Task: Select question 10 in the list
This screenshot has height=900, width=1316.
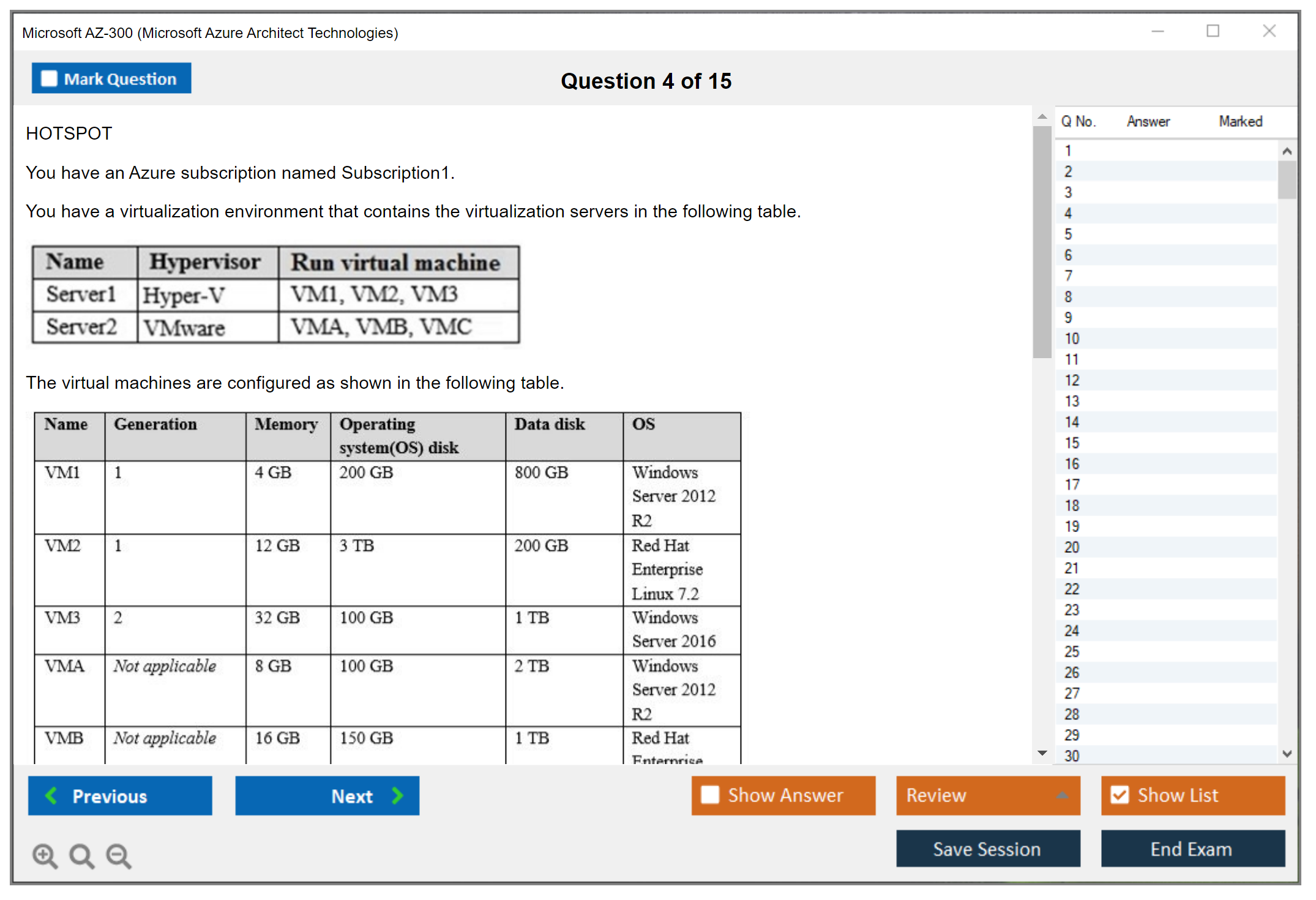Action: click(x=1072, y=339)
